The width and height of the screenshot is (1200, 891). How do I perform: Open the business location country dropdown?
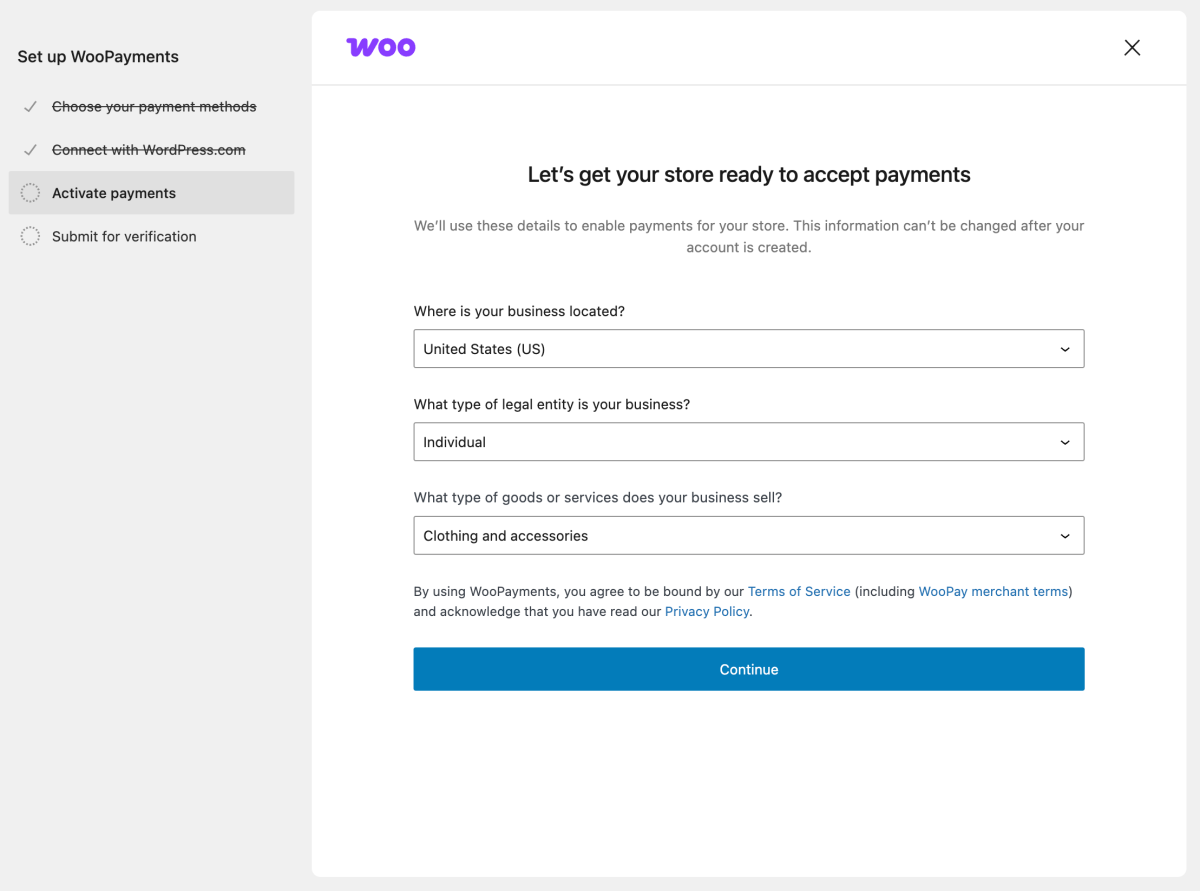(x=748, y=348)
